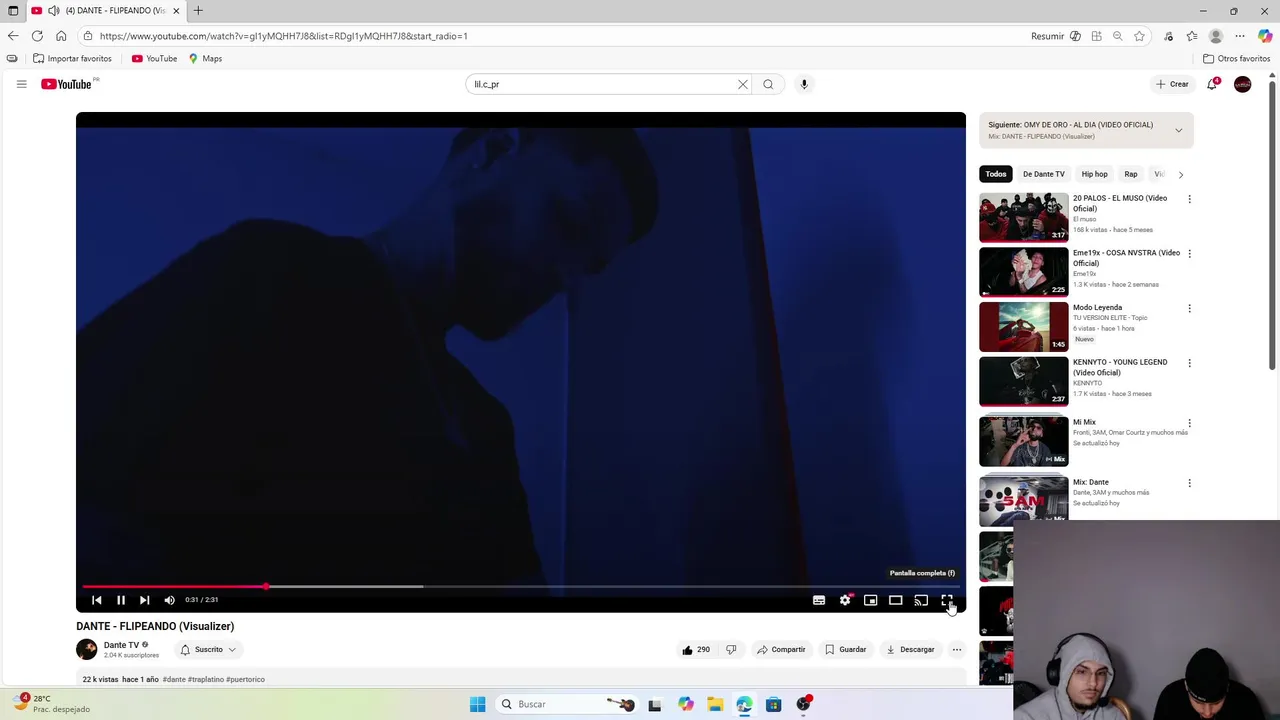Go to the YouTube home logo
The image size is (1280, 720).
click(67, 84)
